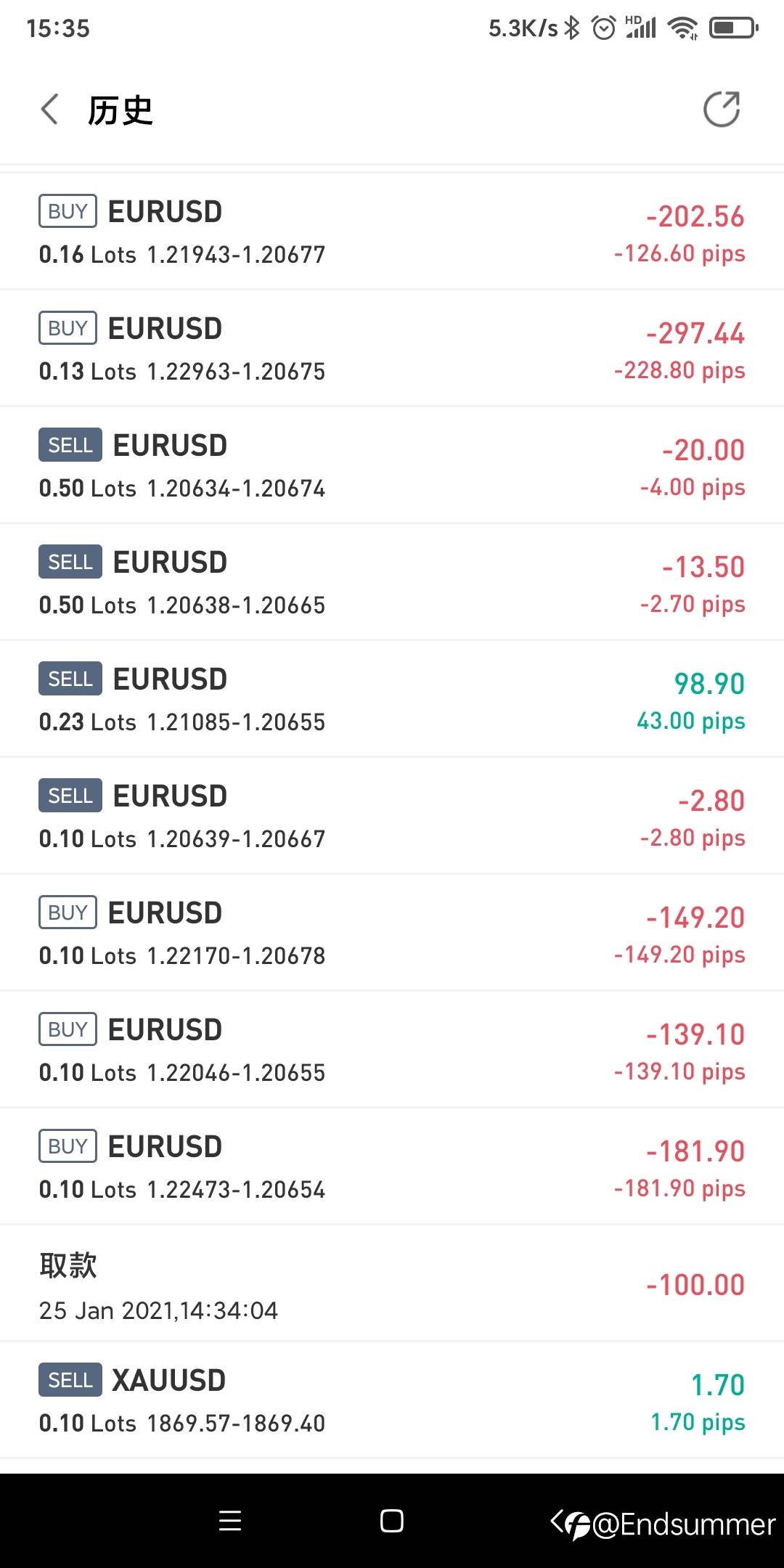Tap the 历史 page title
Viewport: 784px width, 1568px height.
click(121, 111)
